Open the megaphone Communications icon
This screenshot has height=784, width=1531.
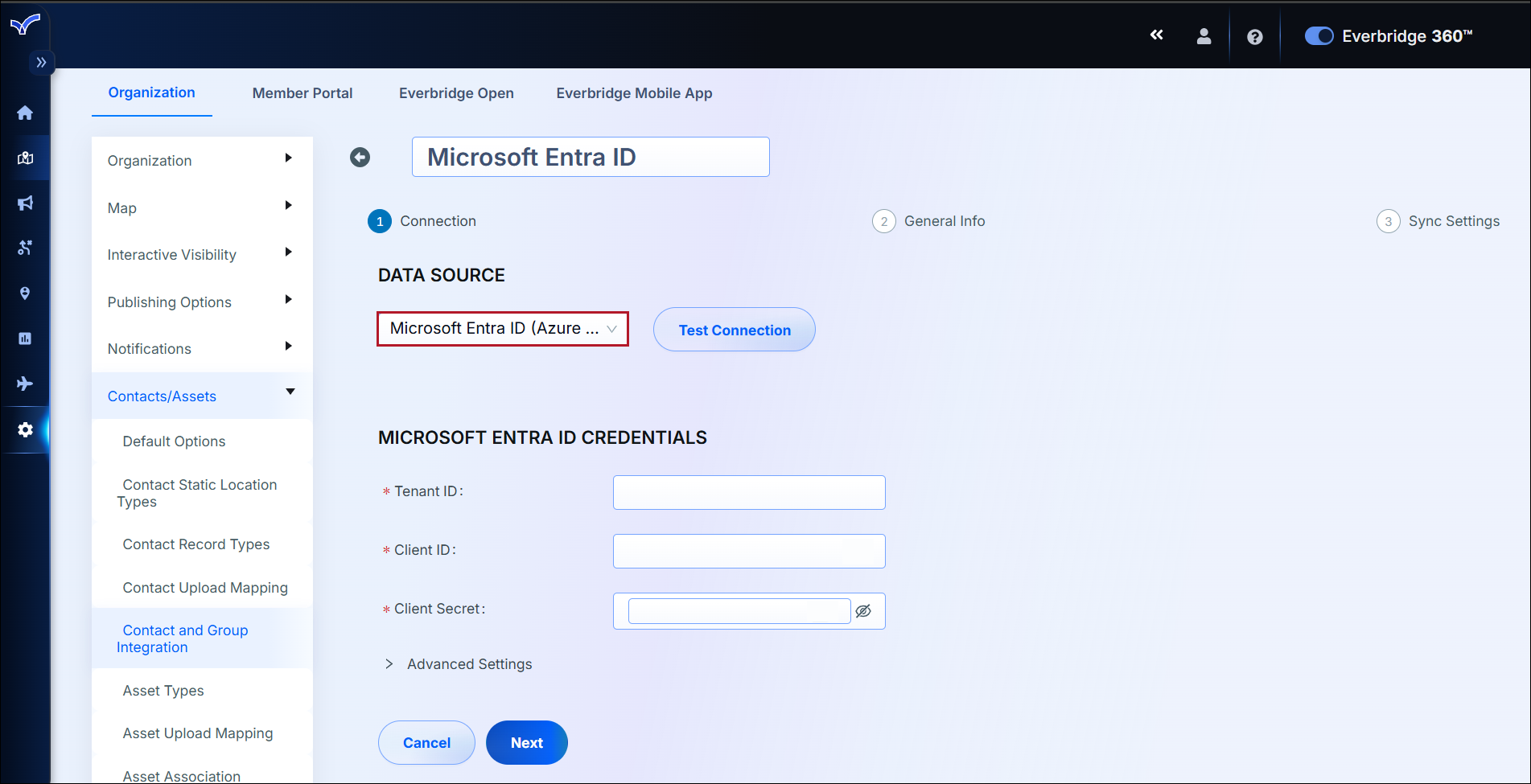point(25,203)
